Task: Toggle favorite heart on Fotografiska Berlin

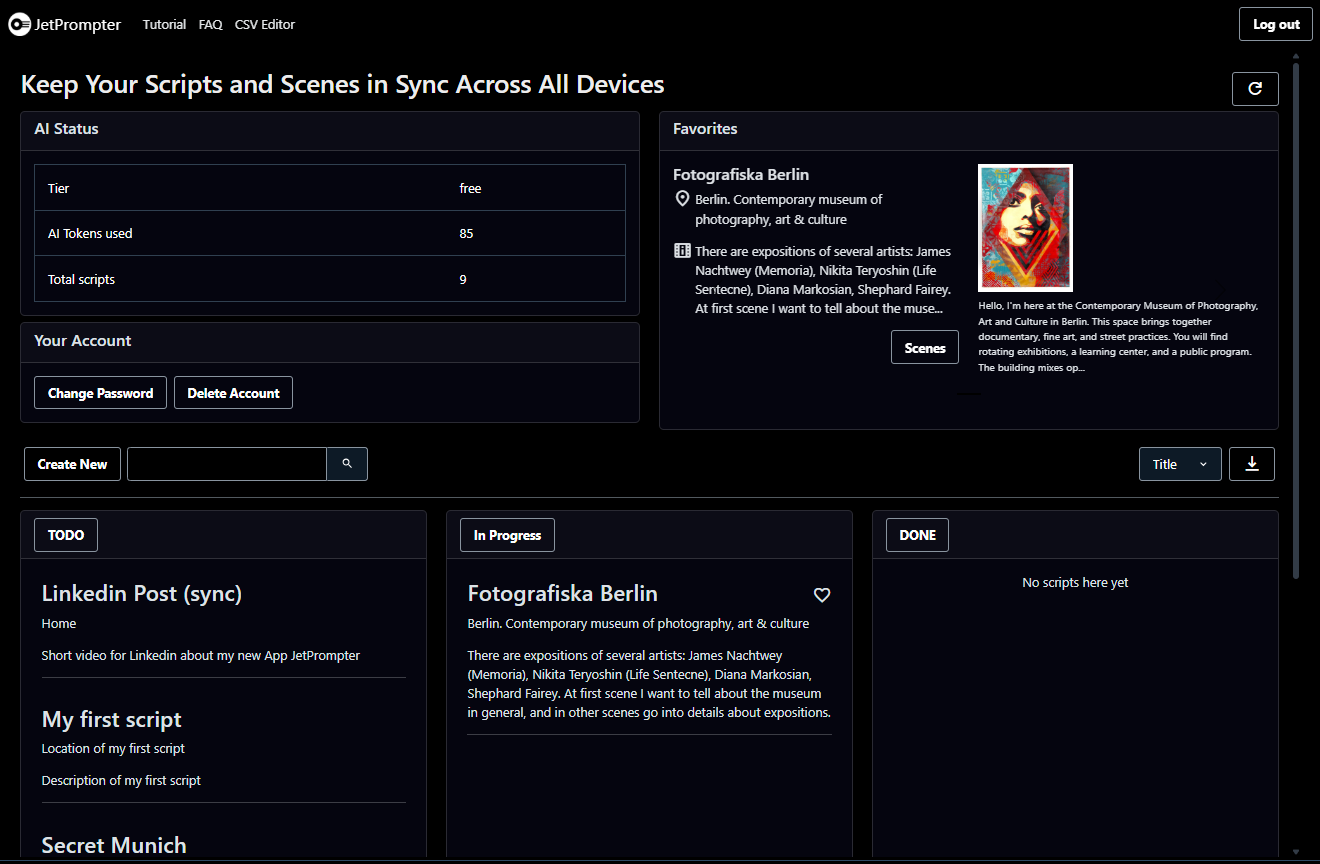Action: (x=822, y=595)
